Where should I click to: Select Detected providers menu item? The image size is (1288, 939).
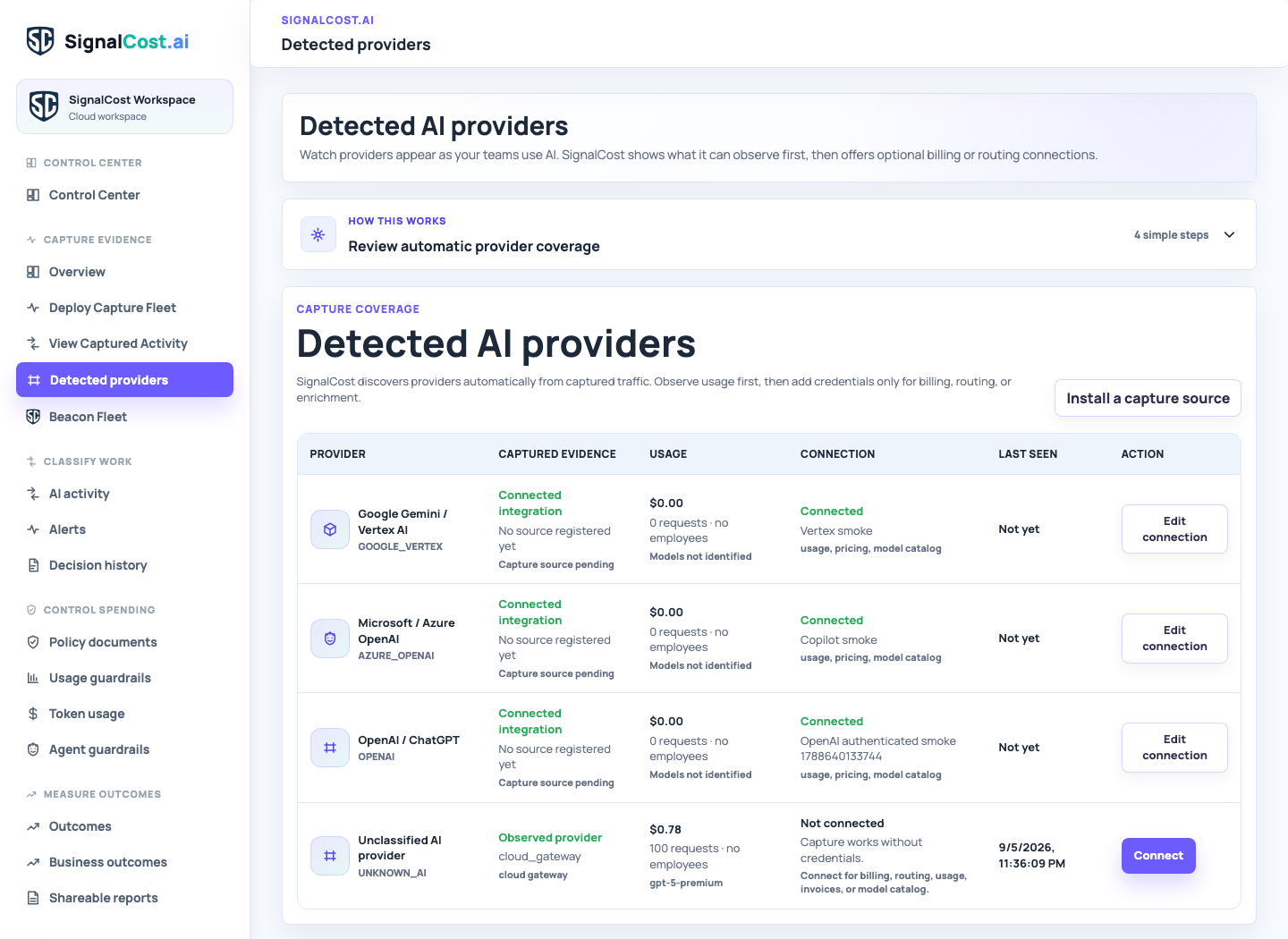(124, 380)
